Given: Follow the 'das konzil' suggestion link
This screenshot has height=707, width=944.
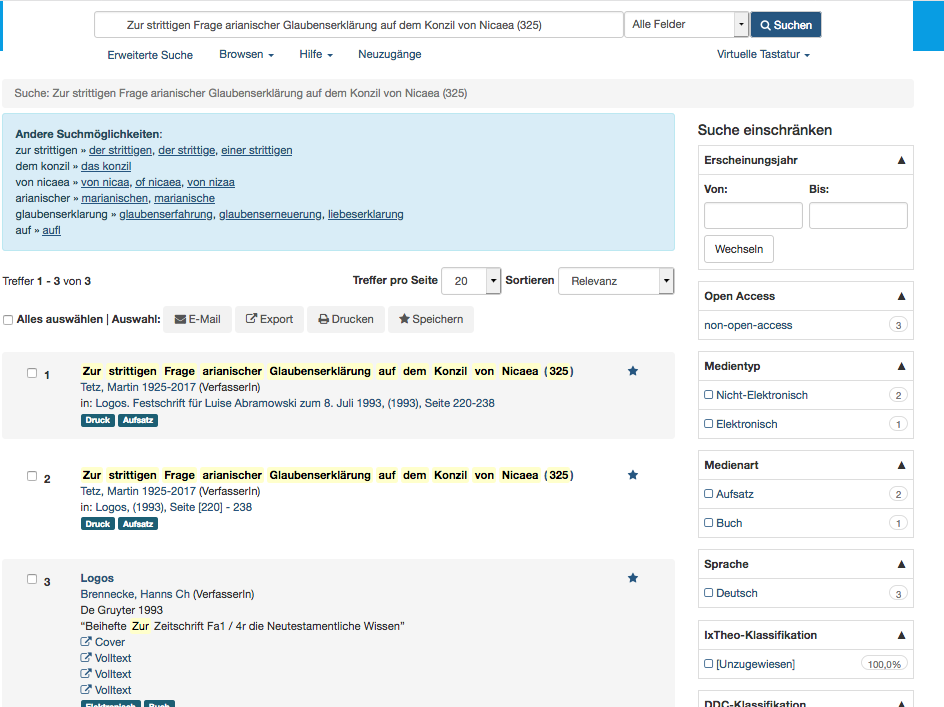Looking at the screenshot, I should (106, 166).
